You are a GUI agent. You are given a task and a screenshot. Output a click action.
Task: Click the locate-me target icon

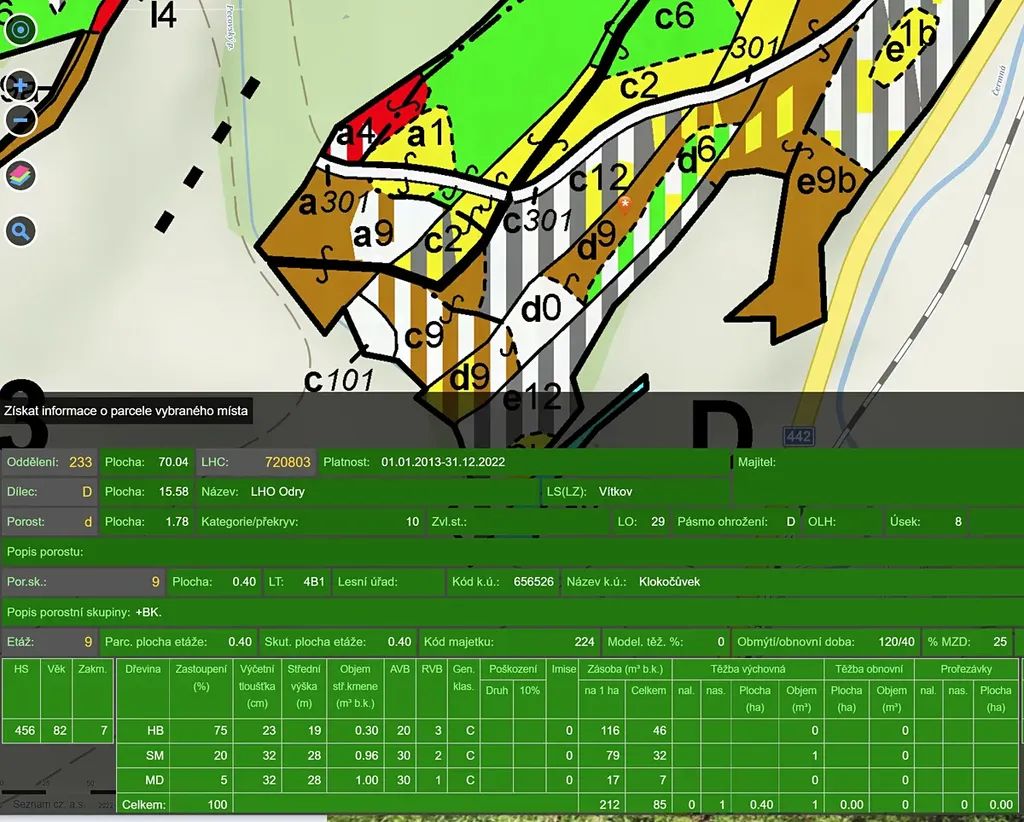coord(20,30)
